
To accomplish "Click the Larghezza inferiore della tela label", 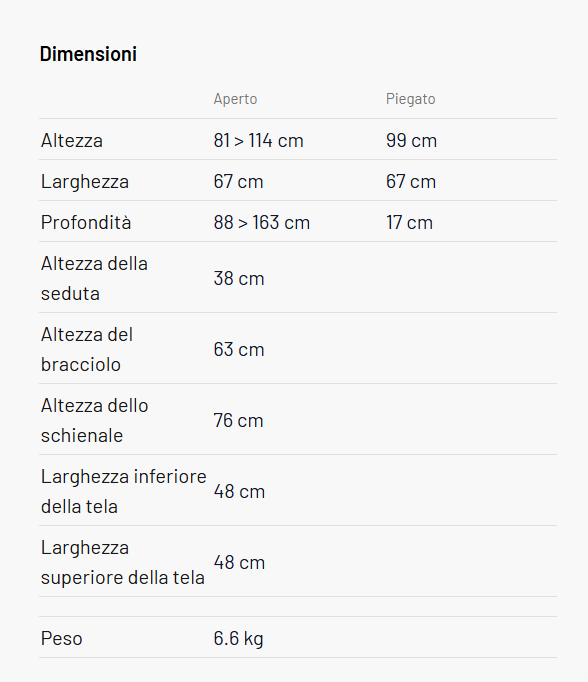I will coord(124,491).
